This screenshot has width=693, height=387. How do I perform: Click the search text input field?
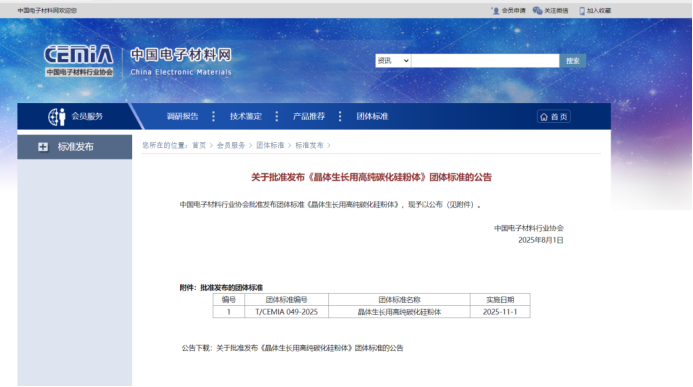(x=485, y=61)
